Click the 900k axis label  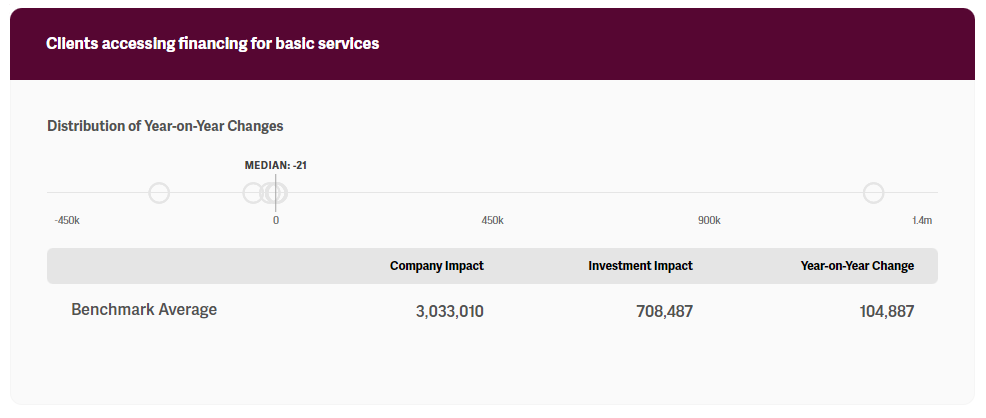point(709,220)
